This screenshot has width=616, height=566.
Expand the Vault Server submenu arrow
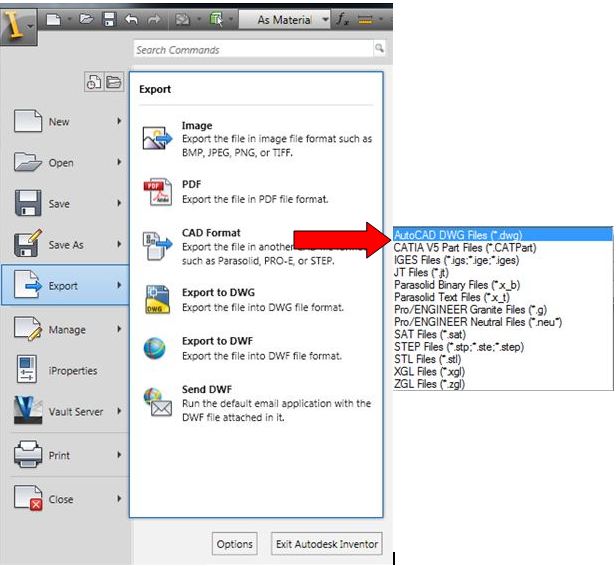pos(119,411)
